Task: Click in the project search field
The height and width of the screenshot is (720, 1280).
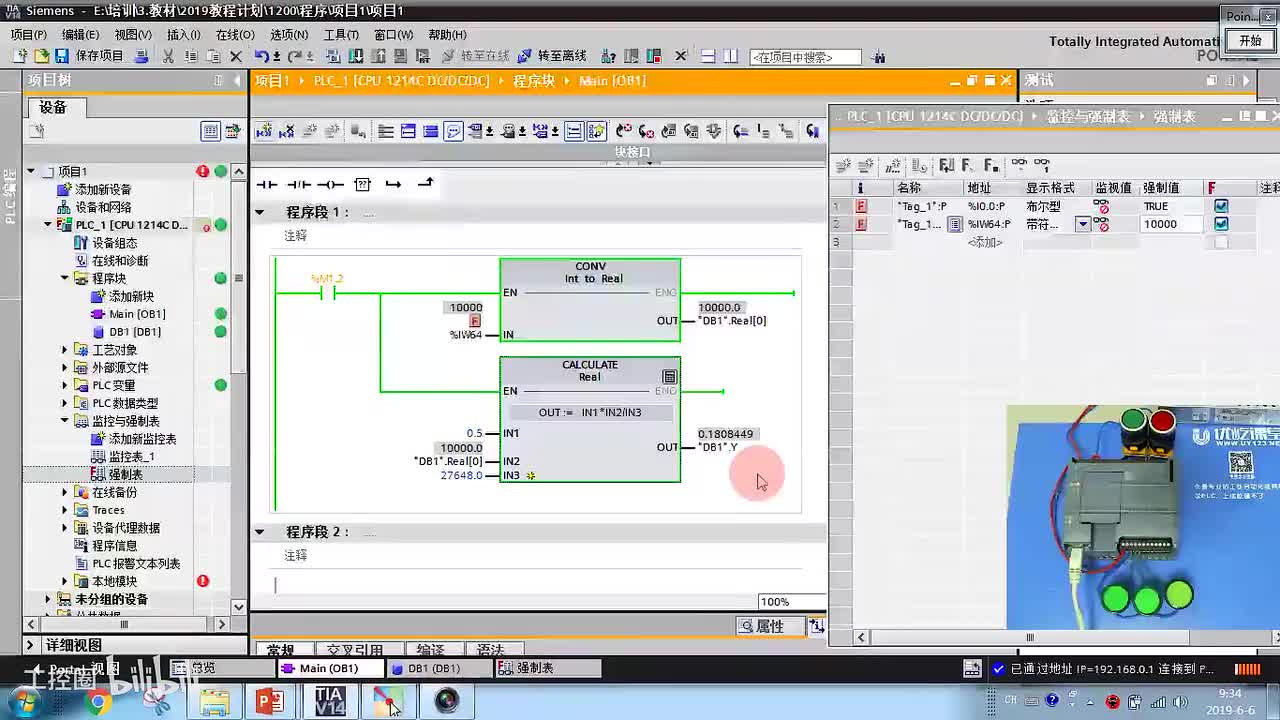Action: click(x=805, y=57)
